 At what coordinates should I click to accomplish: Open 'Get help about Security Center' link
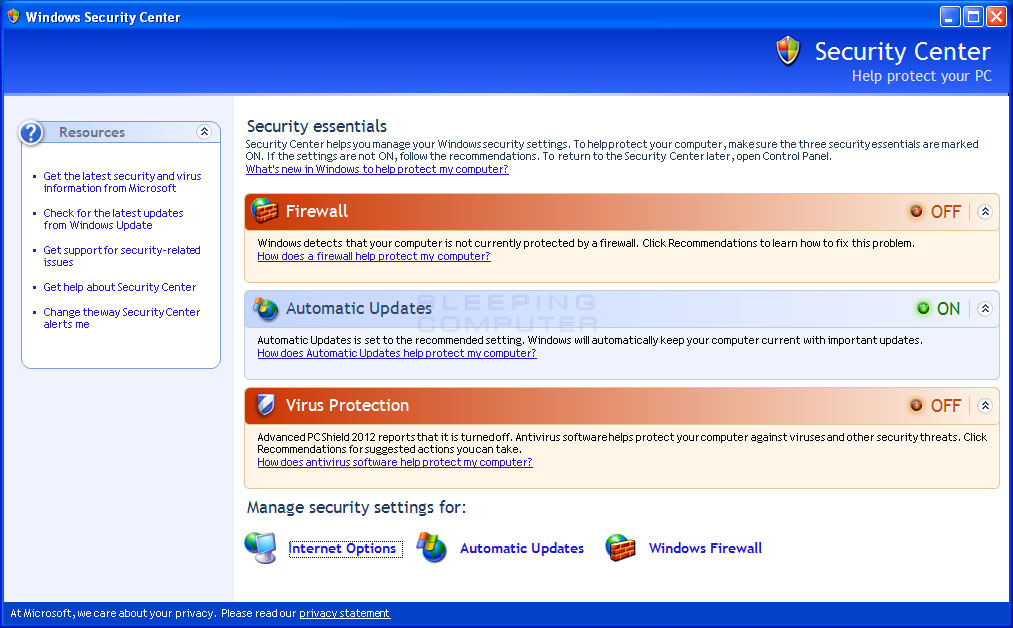tap(120, 287)
